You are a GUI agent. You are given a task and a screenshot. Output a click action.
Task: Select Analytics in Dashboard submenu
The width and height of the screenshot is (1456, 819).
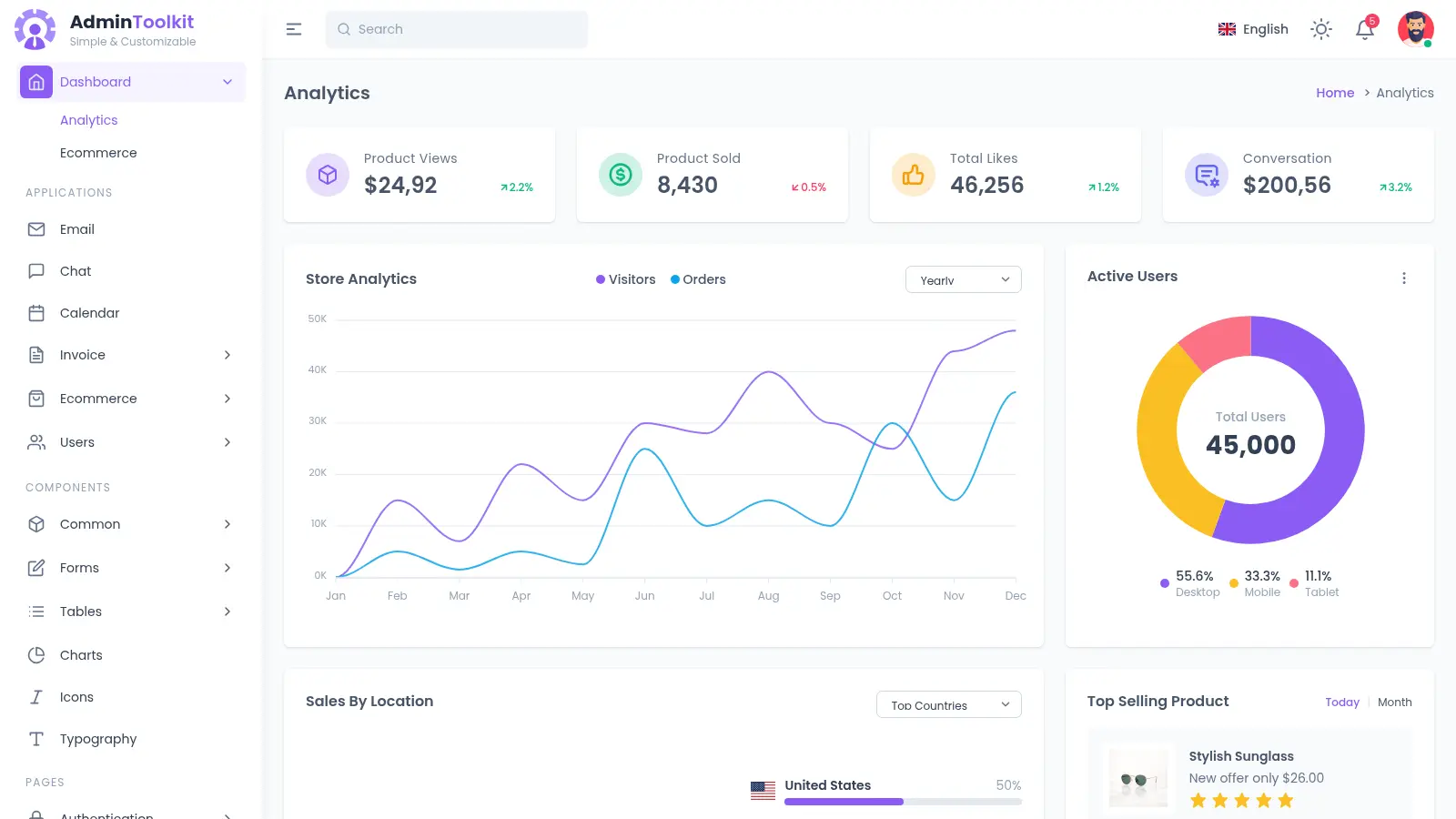click(x=89, y=120)
